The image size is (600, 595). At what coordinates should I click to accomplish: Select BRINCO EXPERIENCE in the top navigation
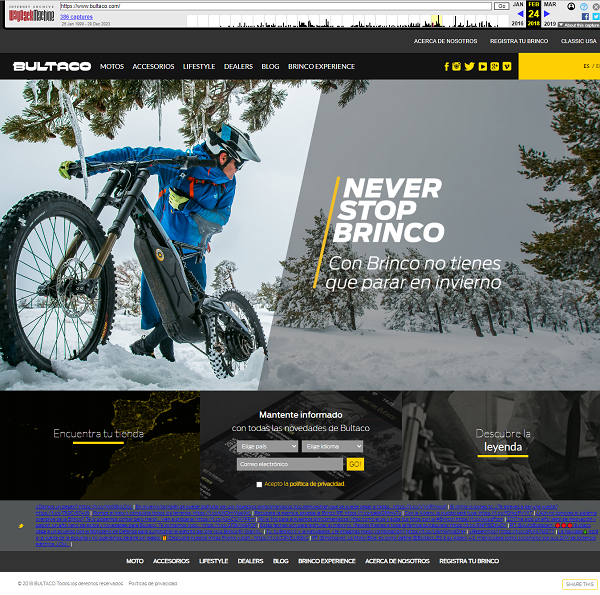pyautogui.click(x=321, y=67)
